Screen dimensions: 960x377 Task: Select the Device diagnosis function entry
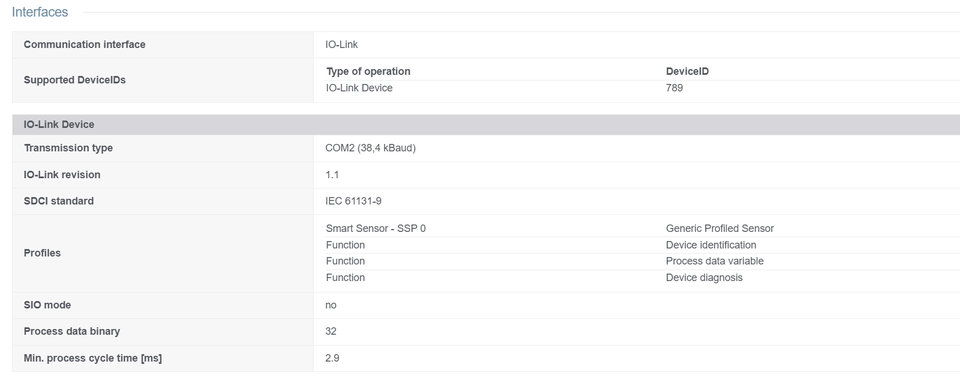[x=704, y=278]
